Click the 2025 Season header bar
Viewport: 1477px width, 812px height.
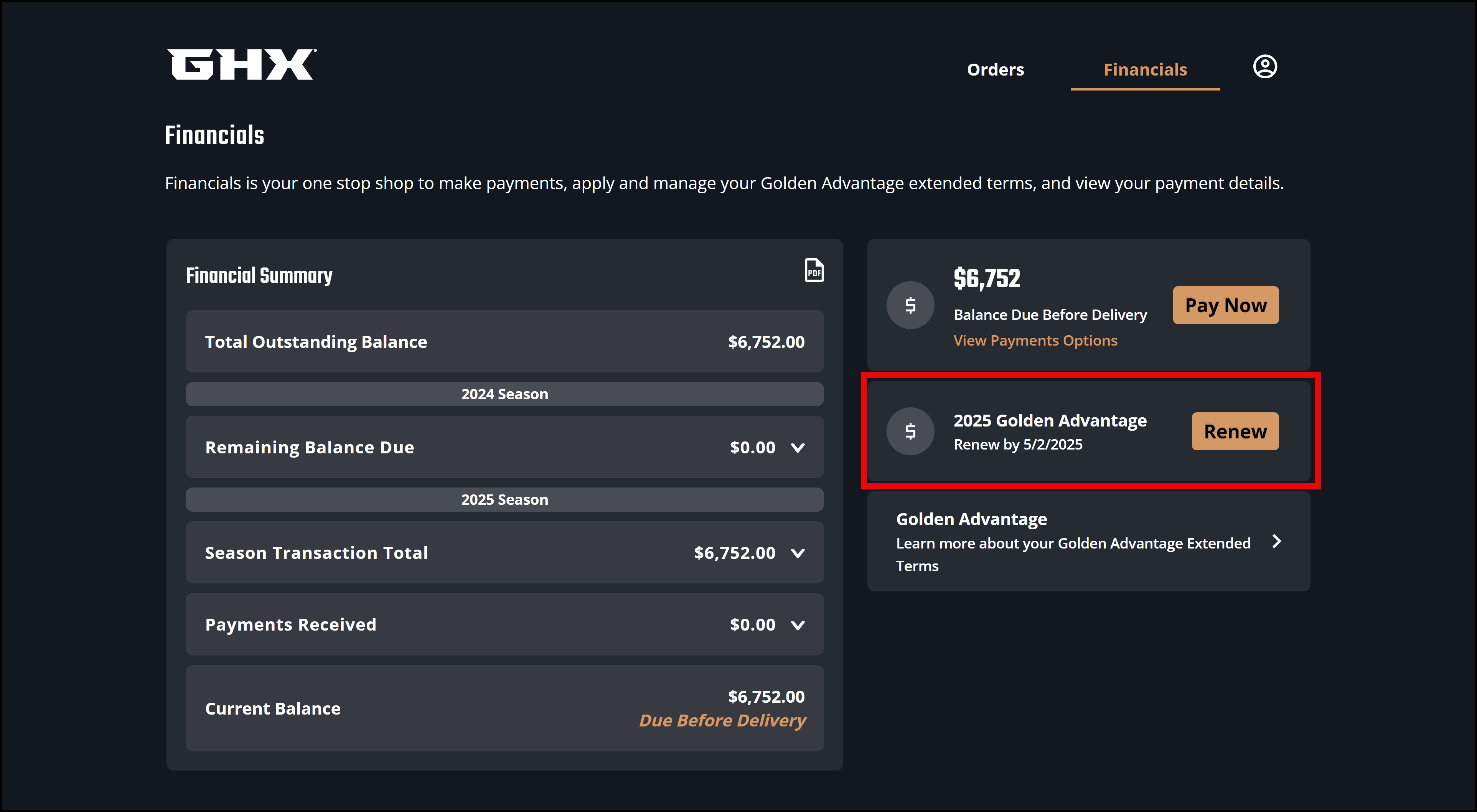[504, 499]
